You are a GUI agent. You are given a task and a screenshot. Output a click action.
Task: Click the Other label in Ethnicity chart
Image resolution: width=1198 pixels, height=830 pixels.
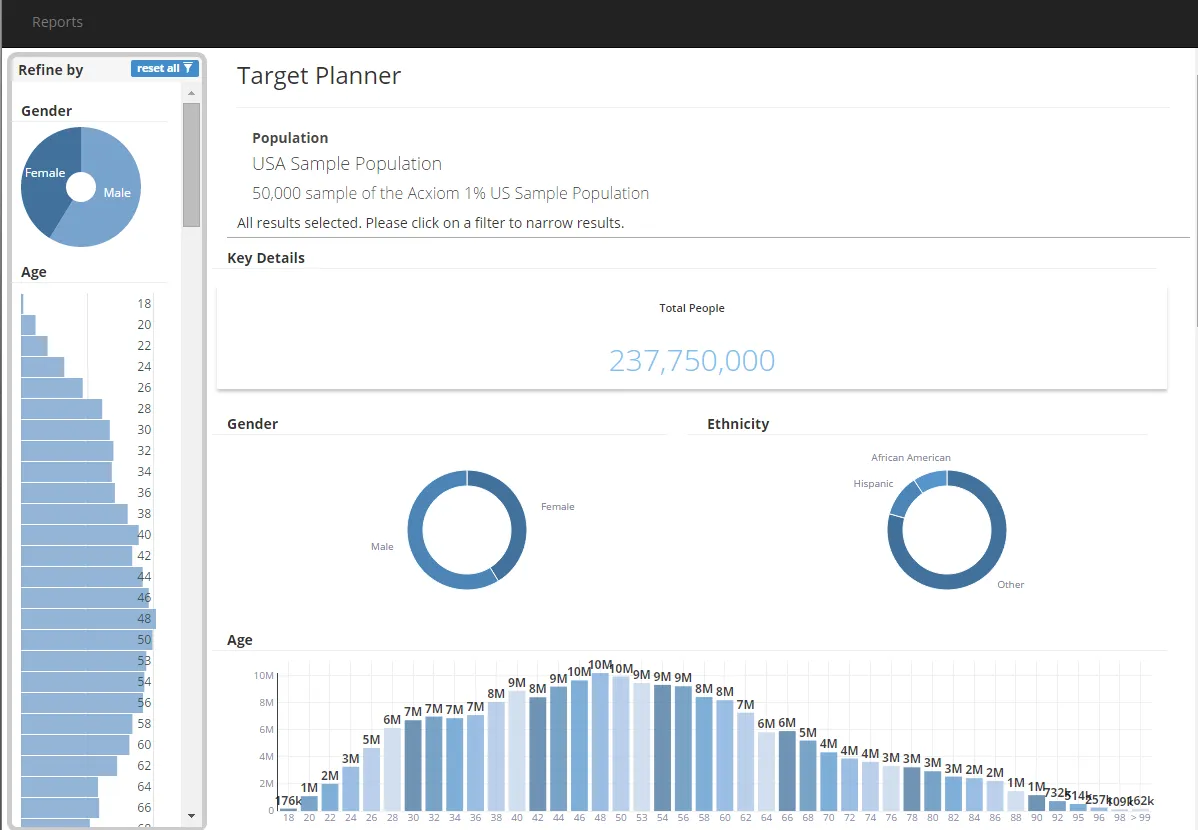pyautogui.click(x=1010, y=585)
